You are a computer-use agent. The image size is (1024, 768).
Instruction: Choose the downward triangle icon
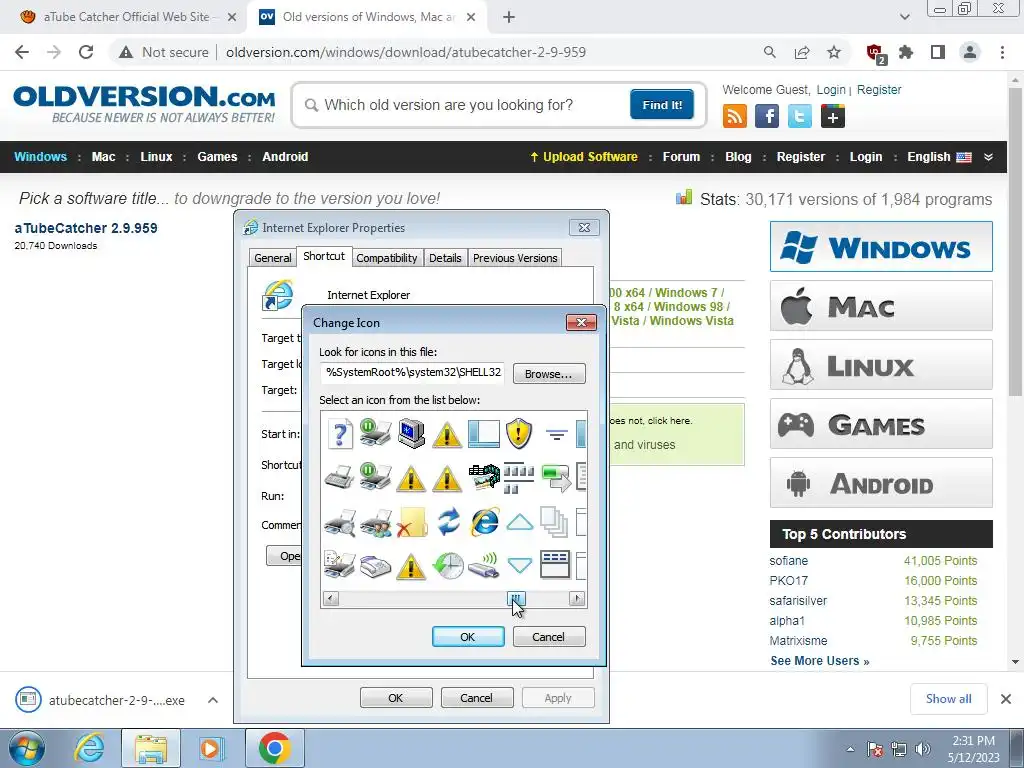[x=520, y=566]
